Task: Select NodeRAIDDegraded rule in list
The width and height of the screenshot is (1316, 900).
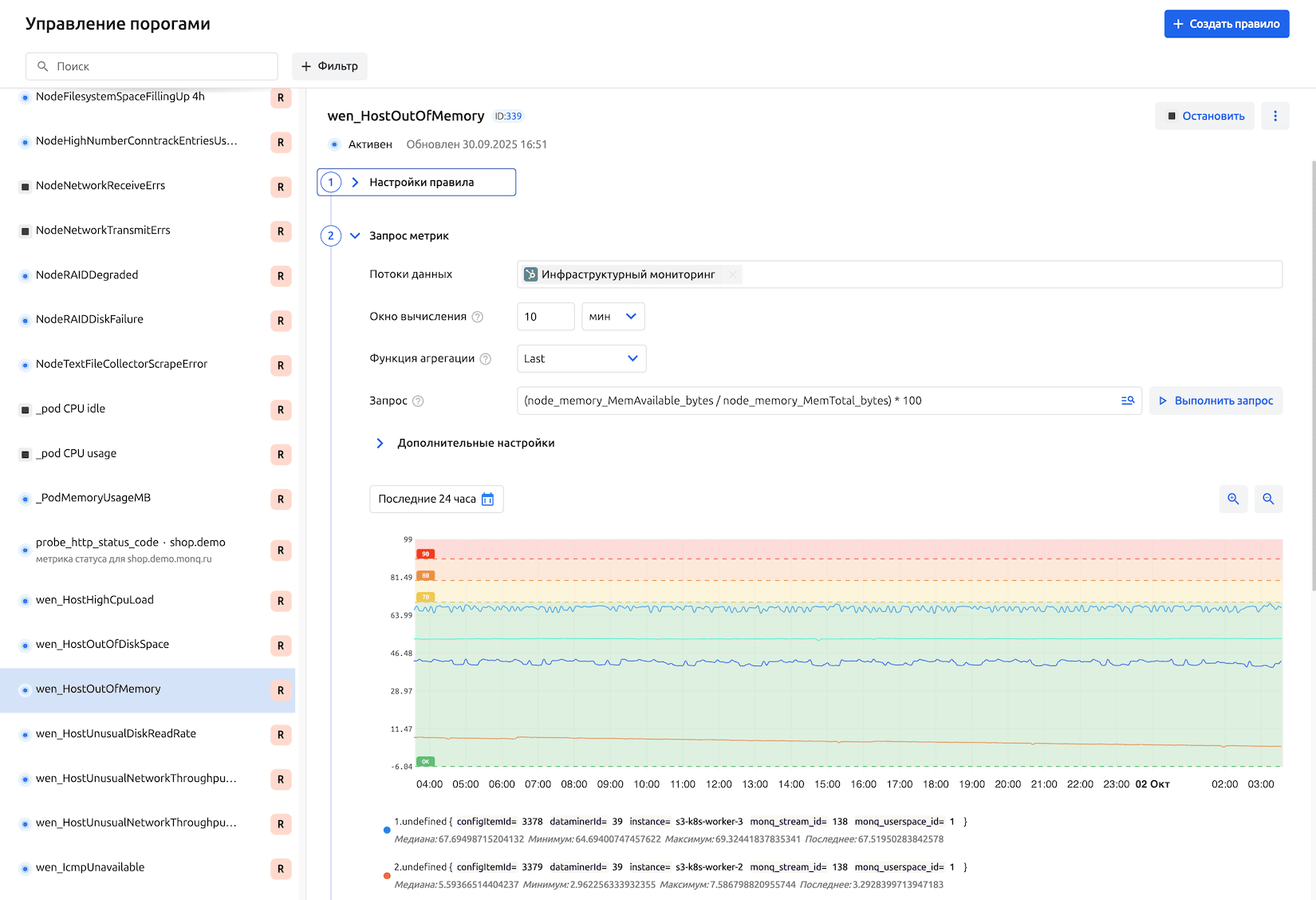Action: pos(87,275)
